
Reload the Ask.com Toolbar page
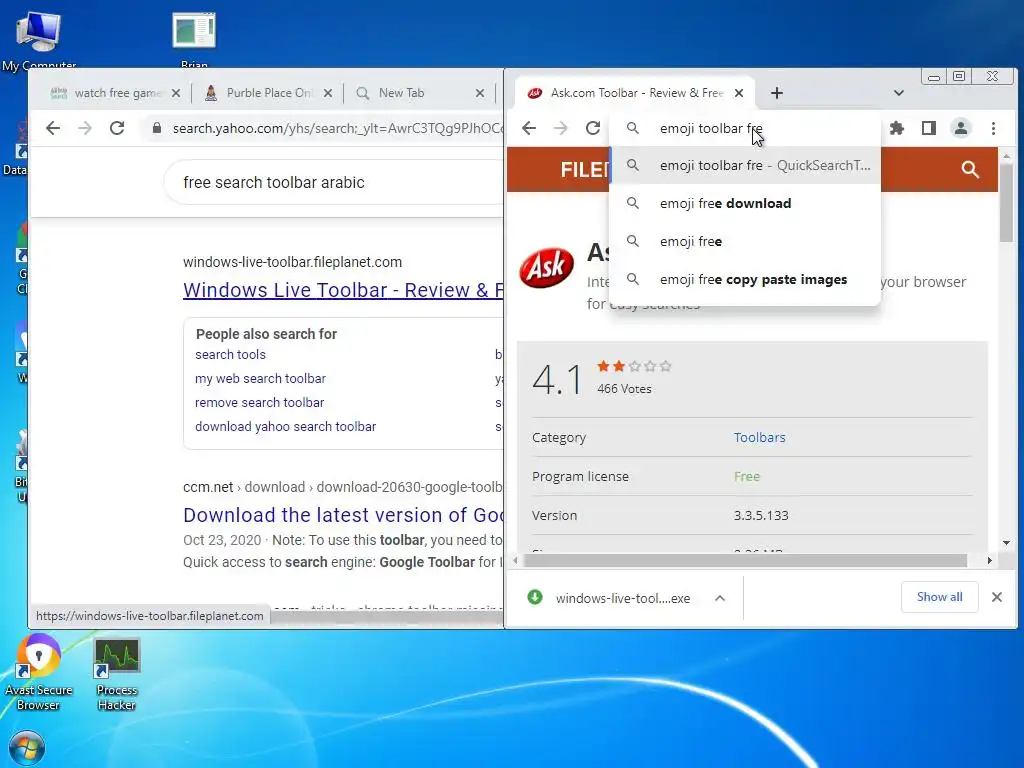point(592,128)
